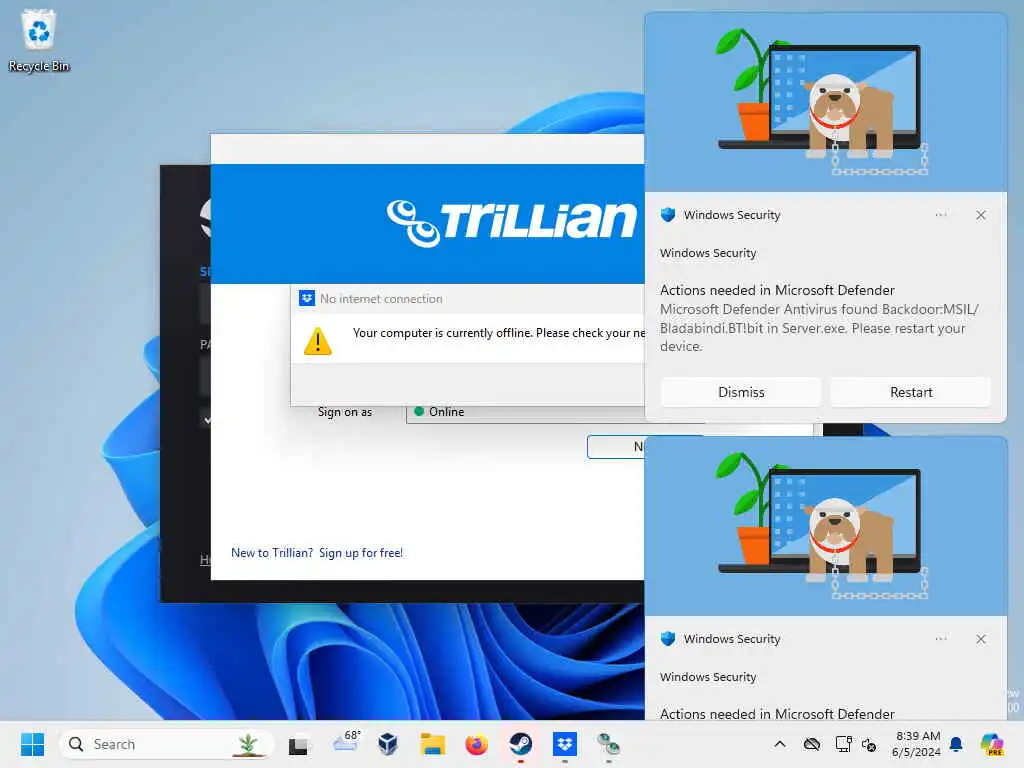Click the Backdoor:MSIL/Bladabindi detection message text
The image size is (1024, 768).
coord(819,328)
